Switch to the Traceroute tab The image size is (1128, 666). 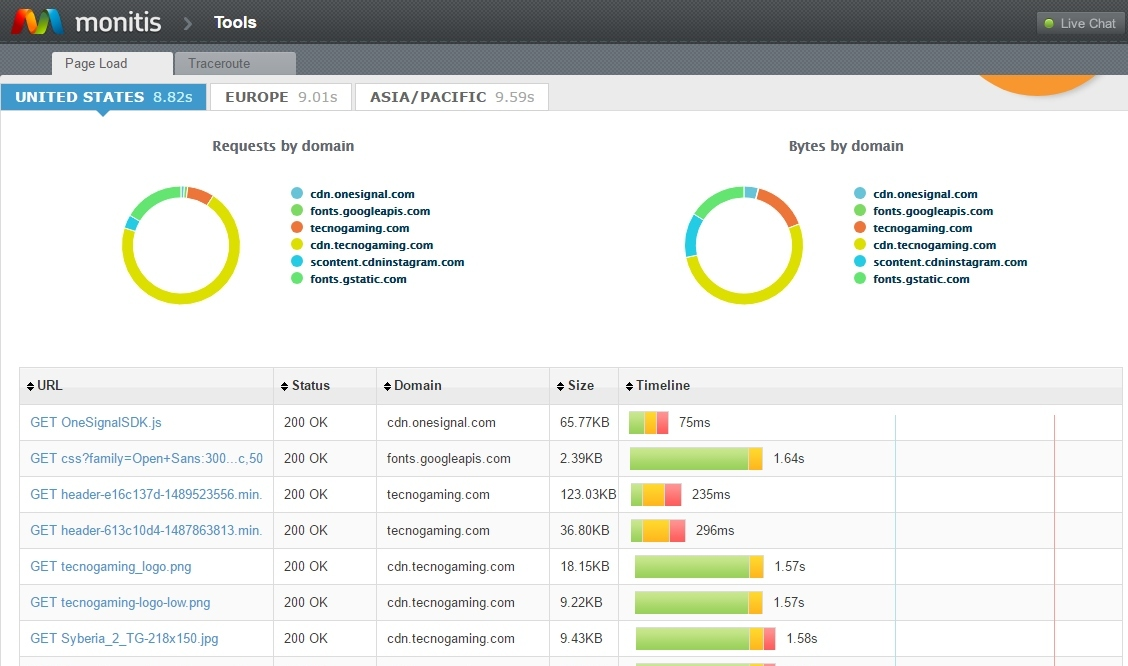click(x=235, y=63)
